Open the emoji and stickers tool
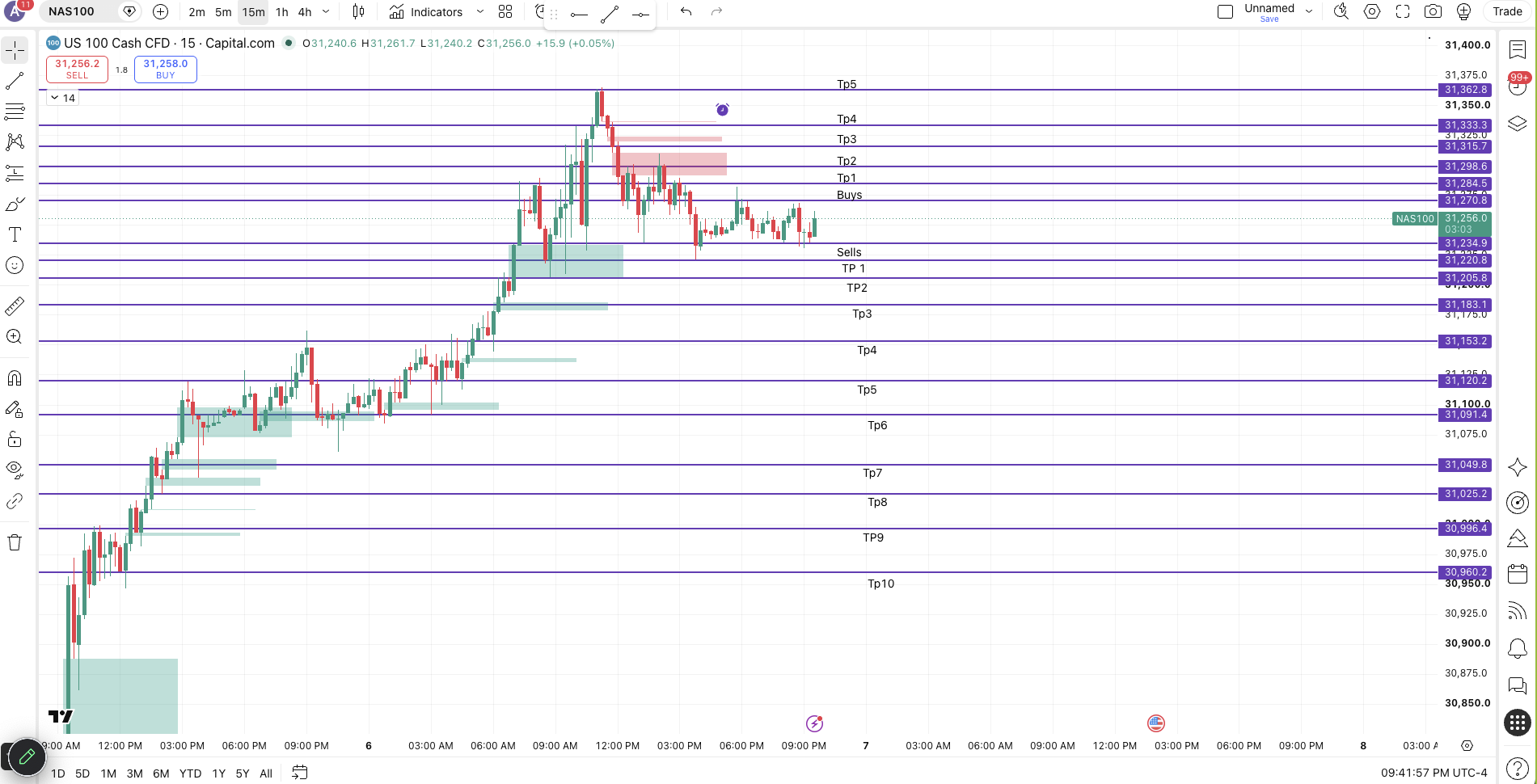This screenshot has height=784, width=1537. [x=15, y=265]
